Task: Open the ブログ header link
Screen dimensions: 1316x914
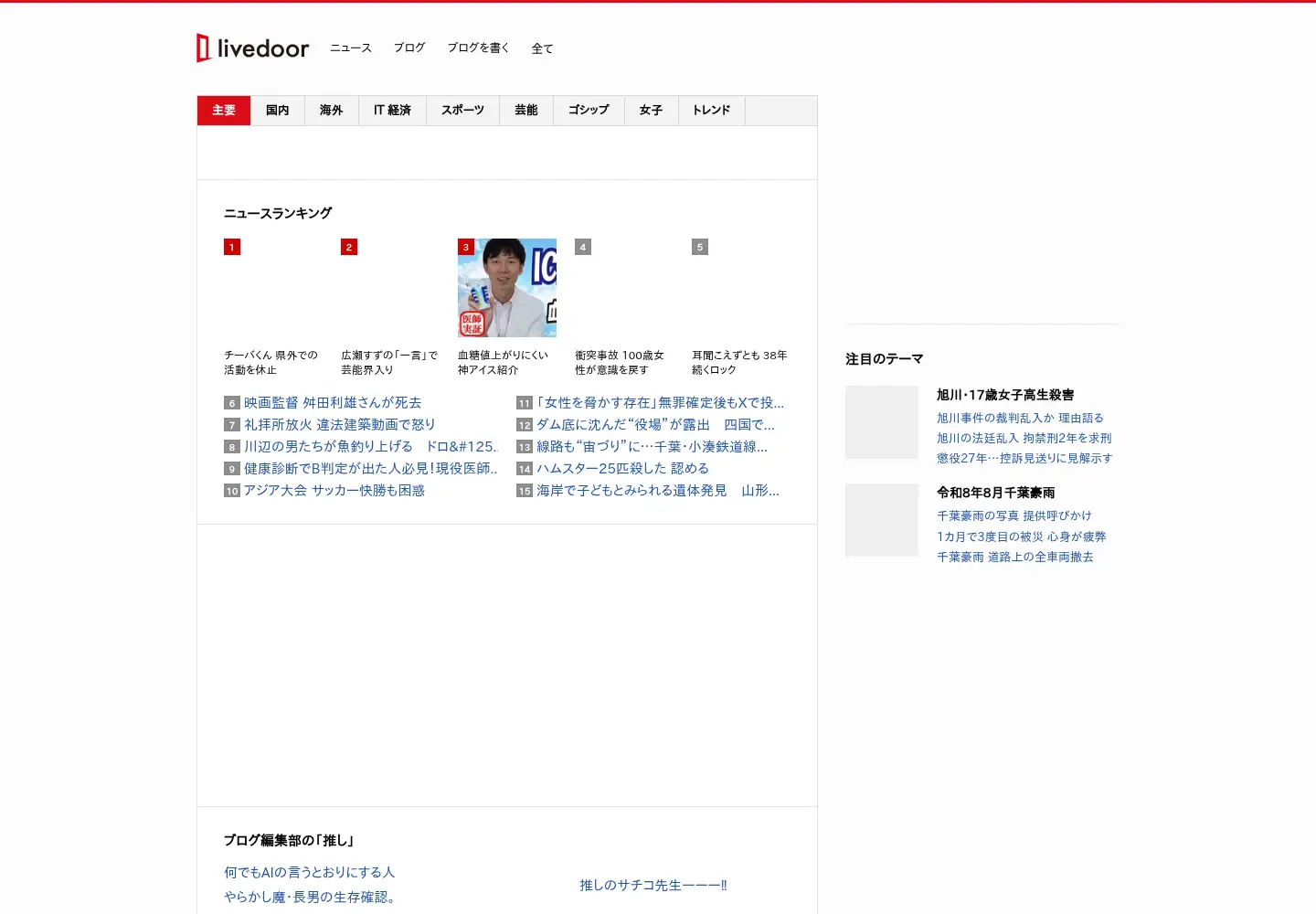Action: [409, 48]
